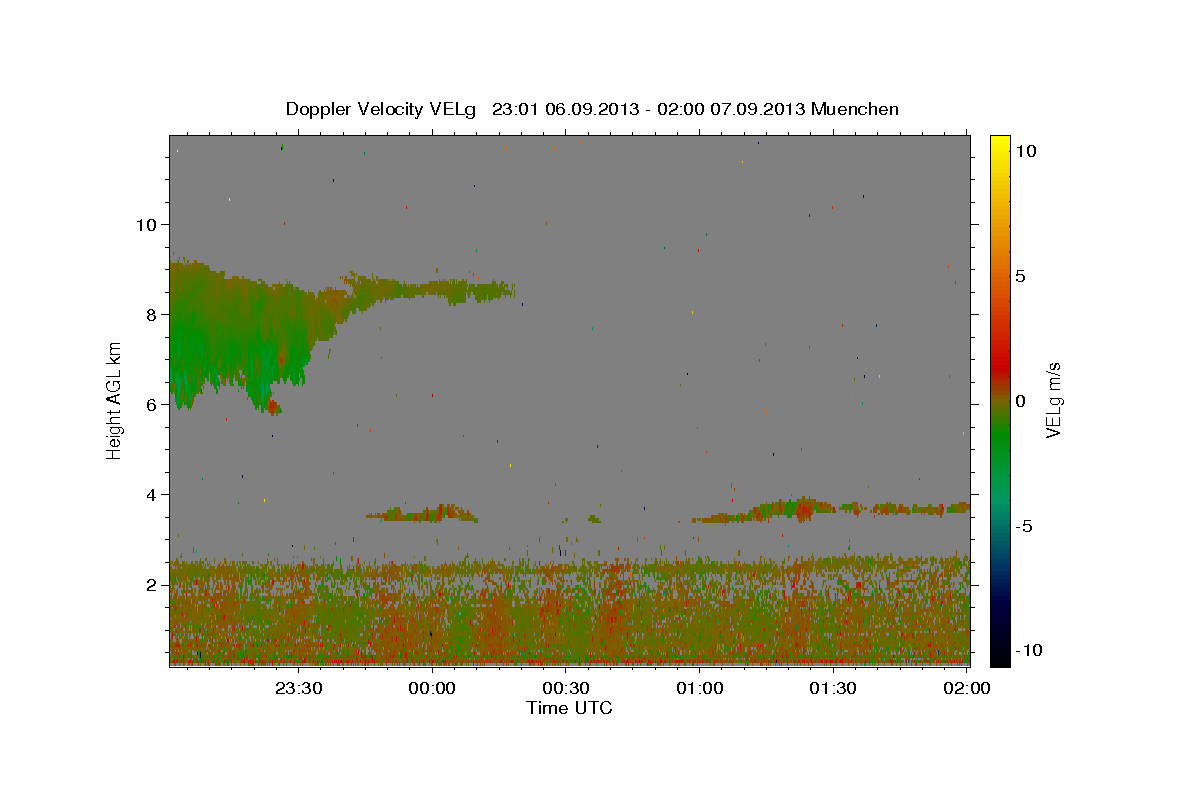Click the large green cloud at 7 km
This screenshot has height=800, width=1200.
(x=240, y=335)
